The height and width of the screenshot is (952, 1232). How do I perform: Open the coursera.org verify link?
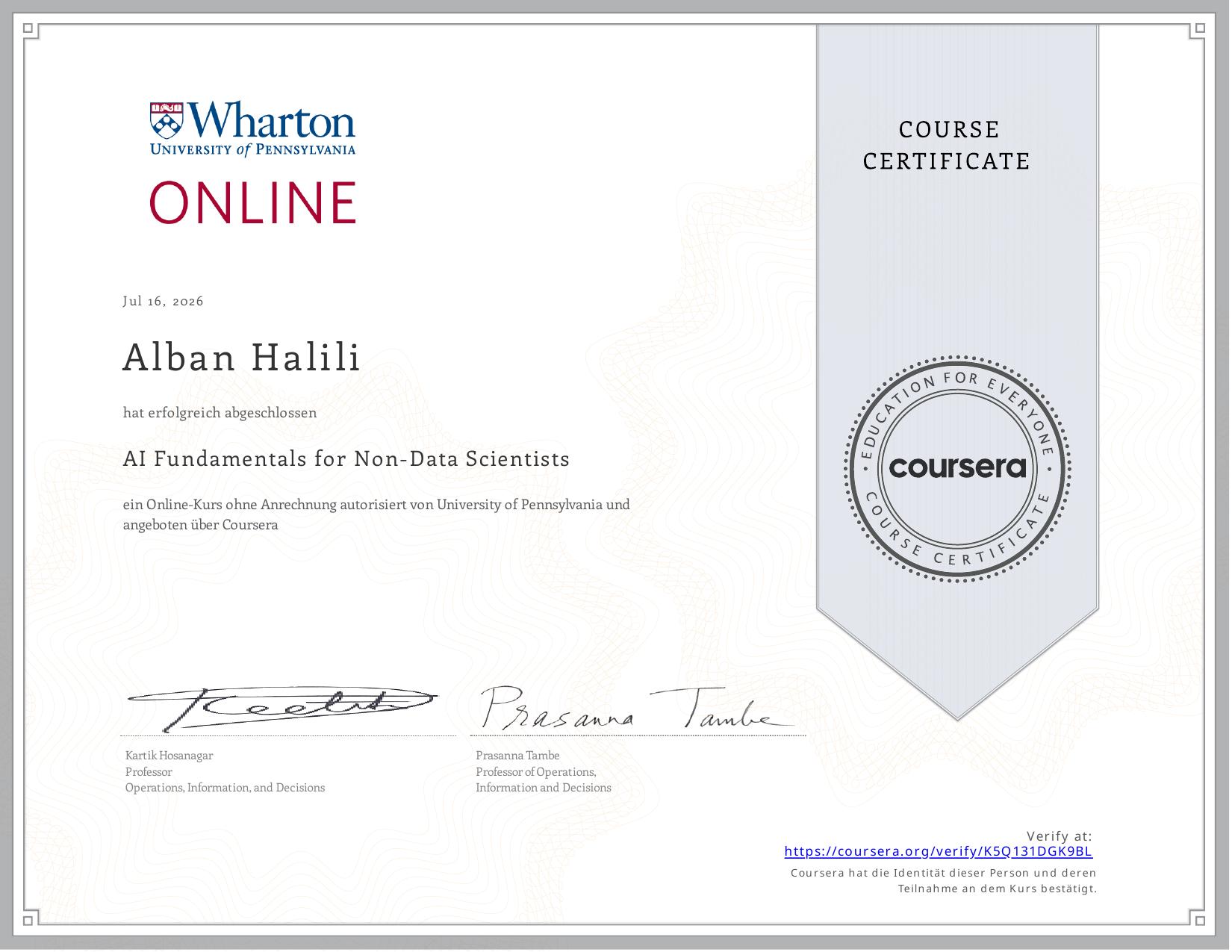(x=939, y=851)
